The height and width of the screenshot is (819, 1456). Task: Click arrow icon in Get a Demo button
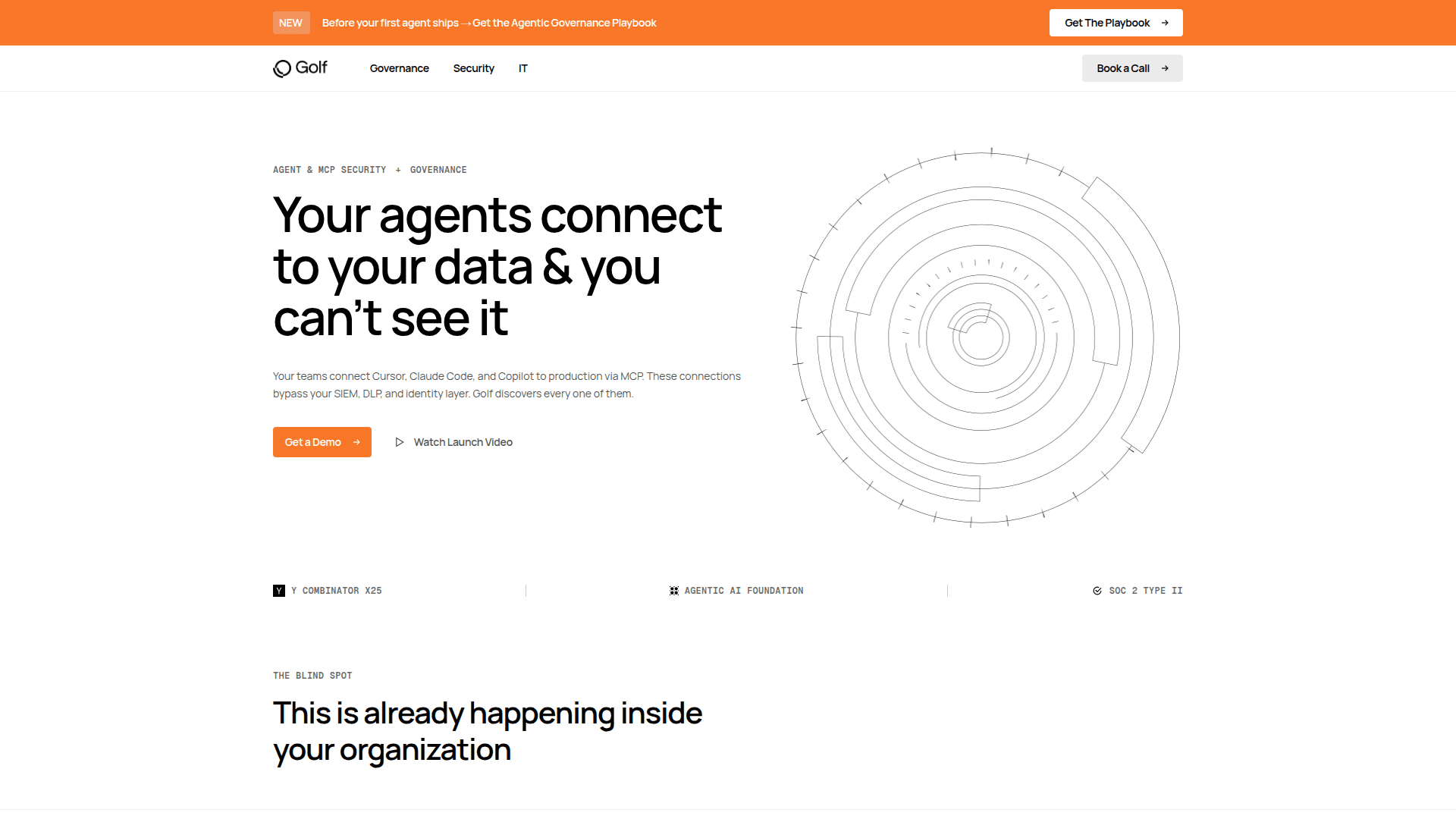356,442
